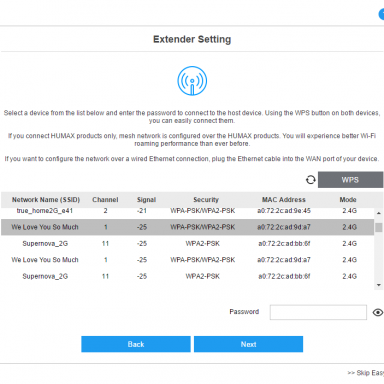Screen dimensions: 384x384
Task: Click the scrollbar down arrow in the network list
Action: pos(379,285)
